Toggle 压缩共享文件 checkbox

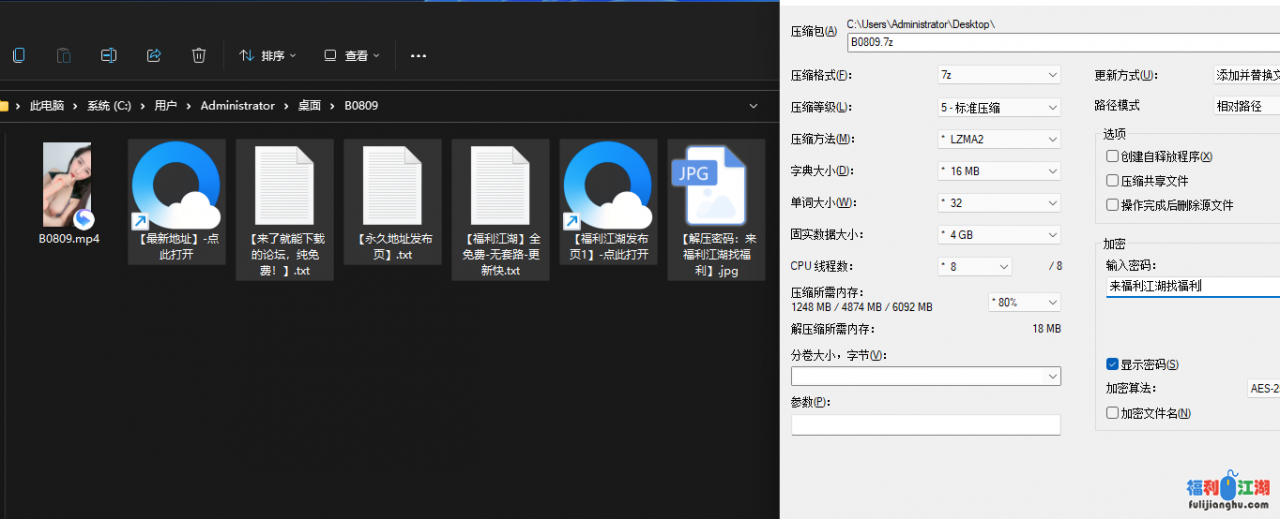pyautogui.click(x=1112, y=181)
